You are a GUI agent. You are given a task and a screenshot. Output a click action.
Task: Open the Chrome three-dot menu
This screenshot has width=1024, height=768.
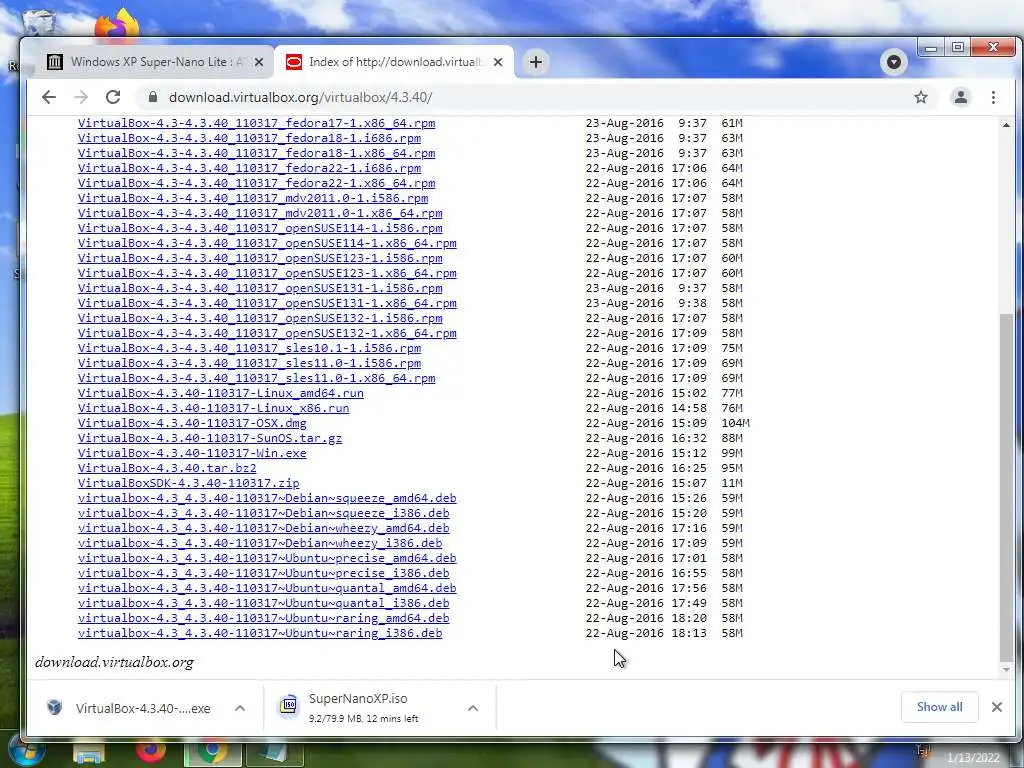[993, 97]
